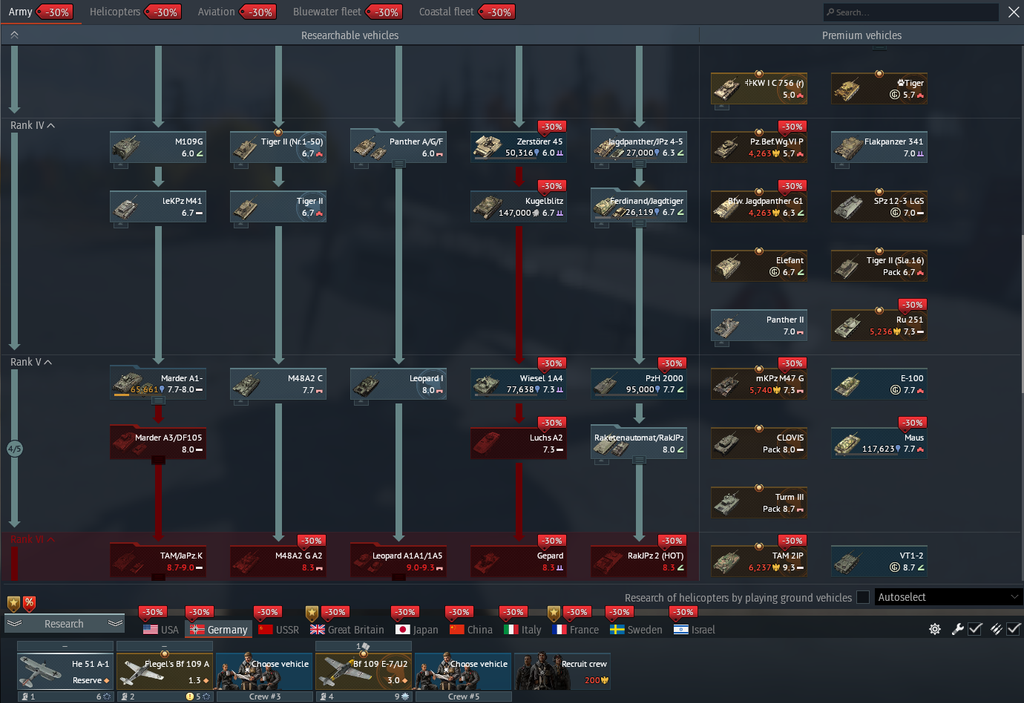Select Flegel's Bf 109 A crew slot
The width and height of the screenshot is (1024, 703).
pos(165,672)
